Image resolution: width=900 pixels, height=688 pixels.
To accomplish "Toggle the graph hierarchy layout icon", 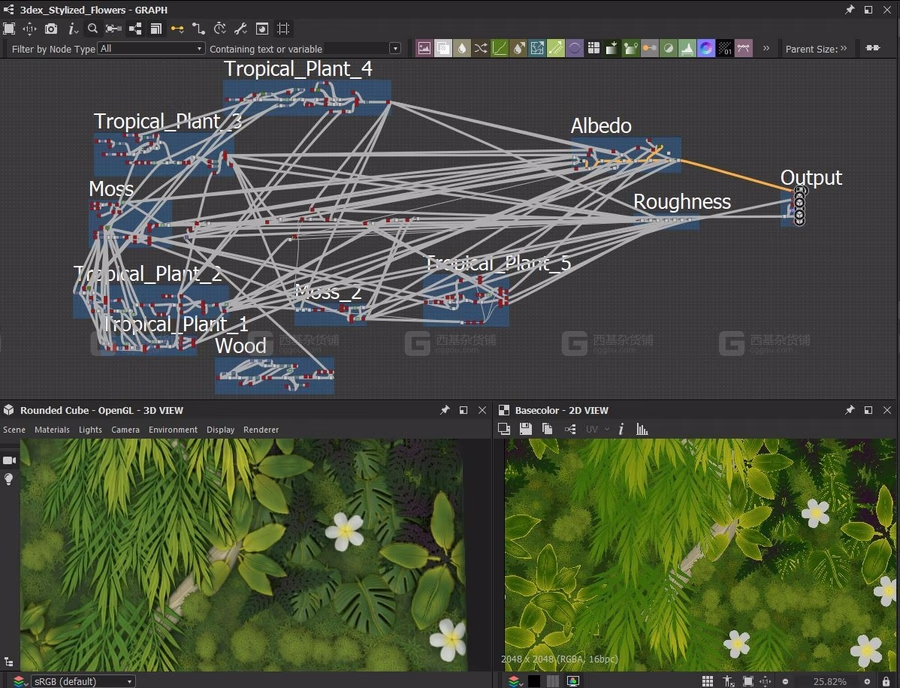I will 135,29.
